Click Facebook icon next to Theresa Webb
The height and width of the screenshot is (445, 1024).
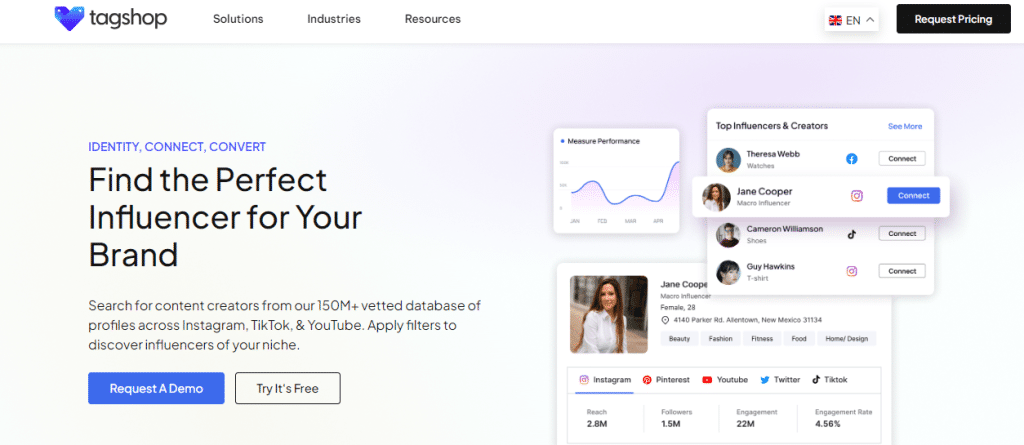852,159
